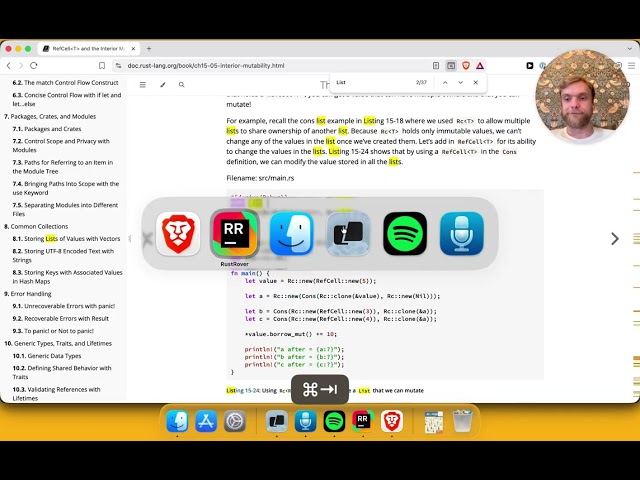Choose RustRover in the app switcher
Screen dimensions: 640x480
coord(235,234)
